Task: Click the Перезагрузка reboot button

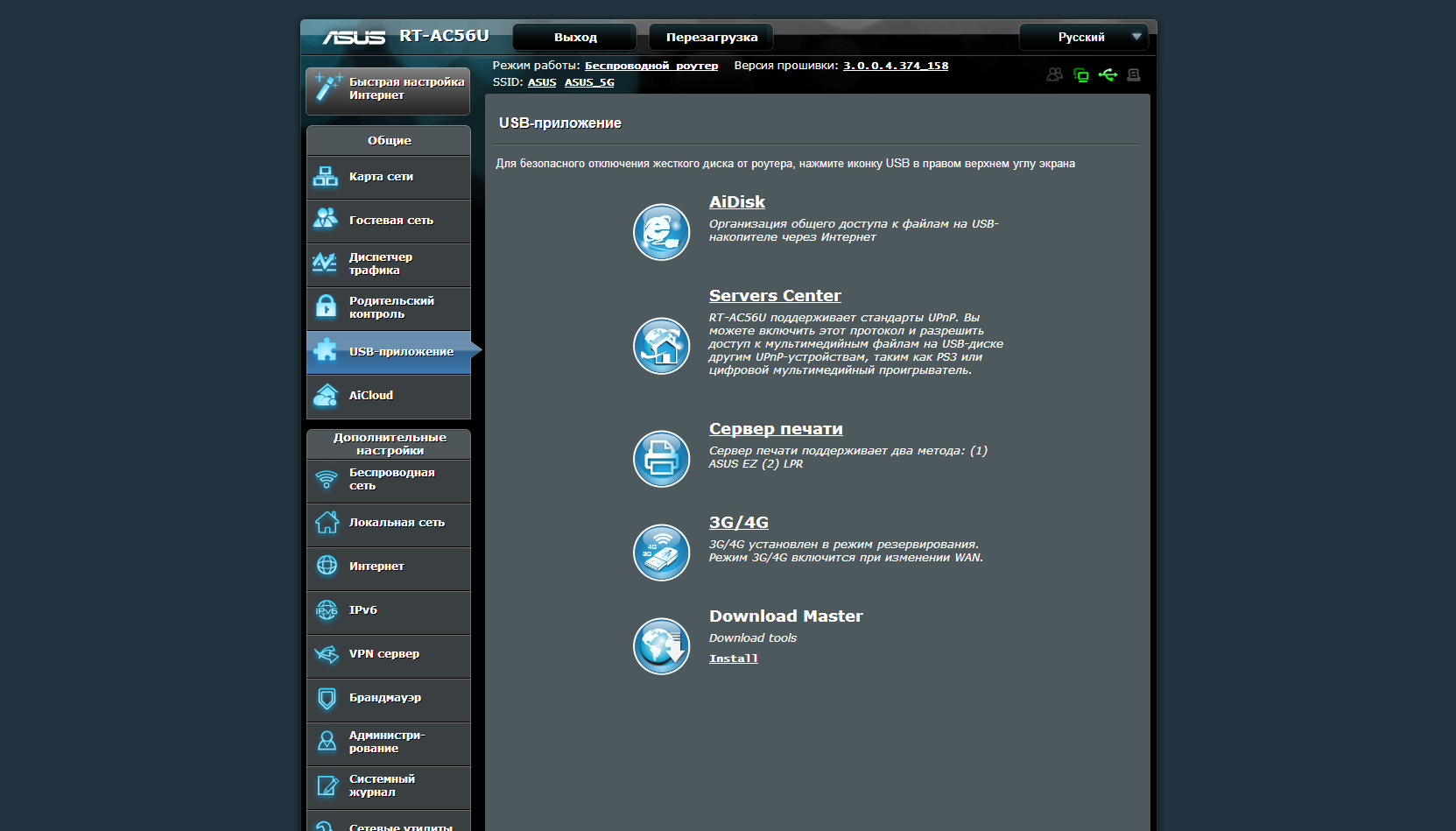Action: [712, 37]
